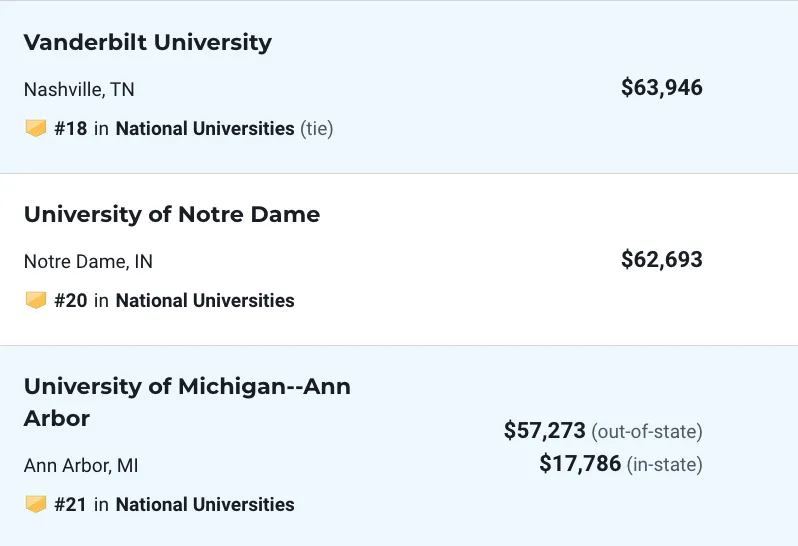The width and height of the screenshot is (798, 546).
Task: Open the Vanderbilt University heading link
Action: click(148, 42)
